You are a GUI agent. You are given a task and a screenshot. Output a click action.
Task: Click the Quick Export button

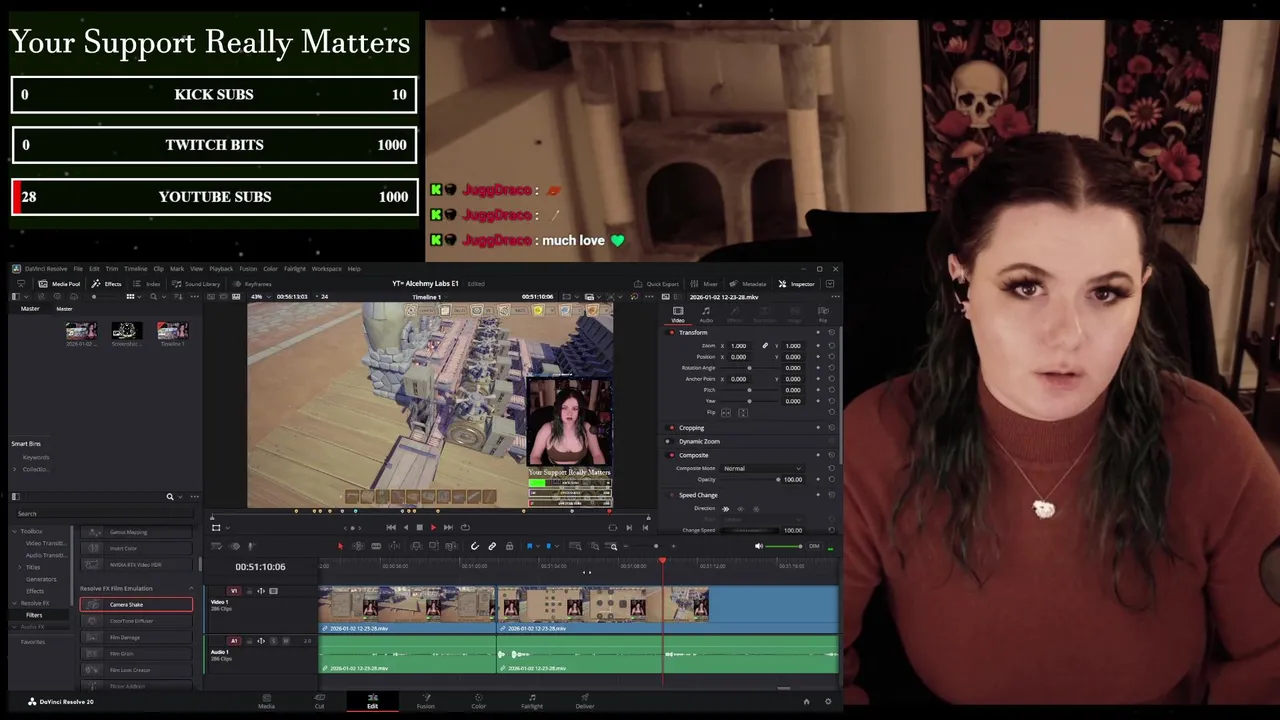(x=656, y=284)
